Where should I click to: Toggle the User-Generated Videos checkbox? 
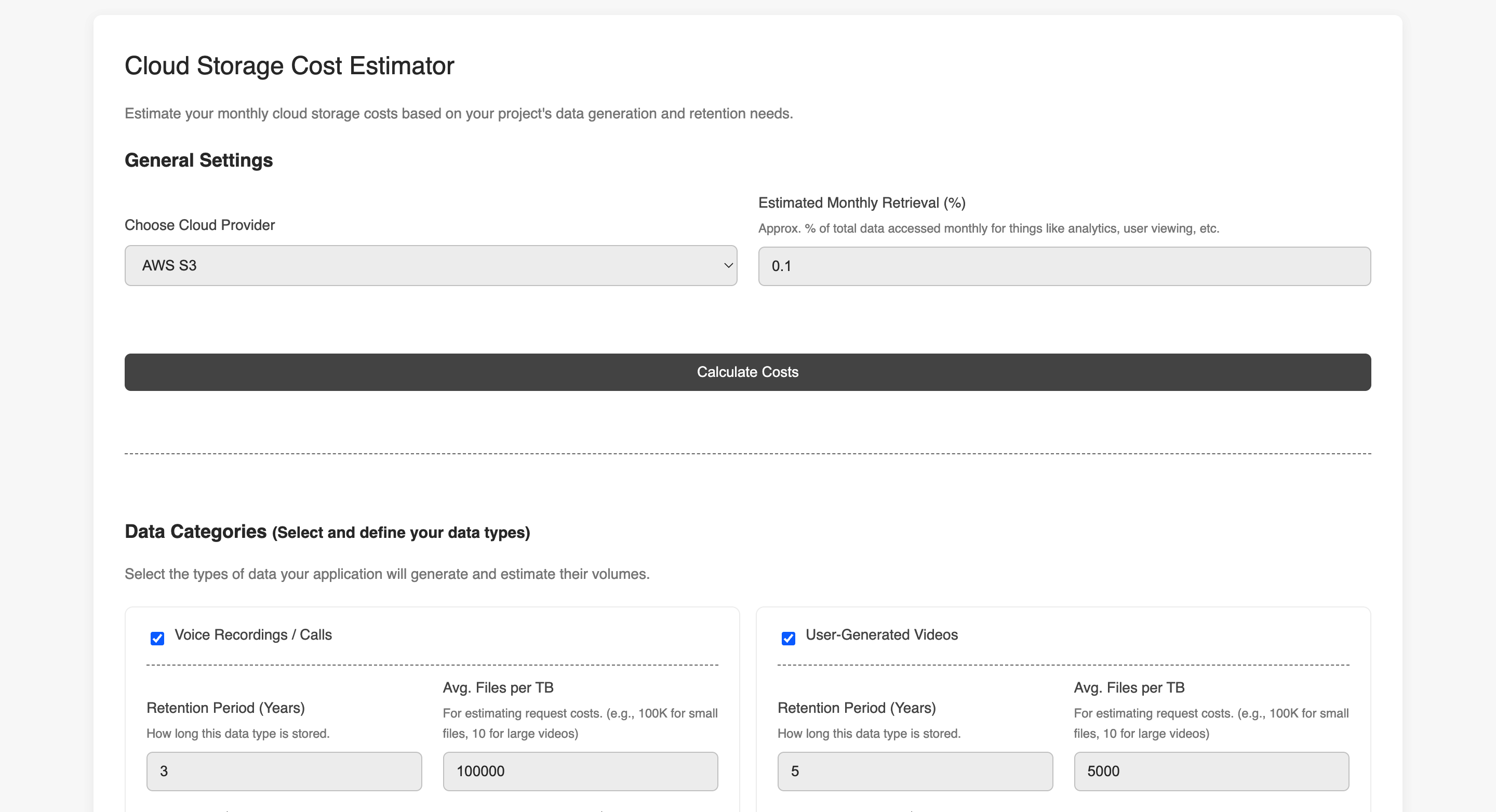[x=788, y=639]
